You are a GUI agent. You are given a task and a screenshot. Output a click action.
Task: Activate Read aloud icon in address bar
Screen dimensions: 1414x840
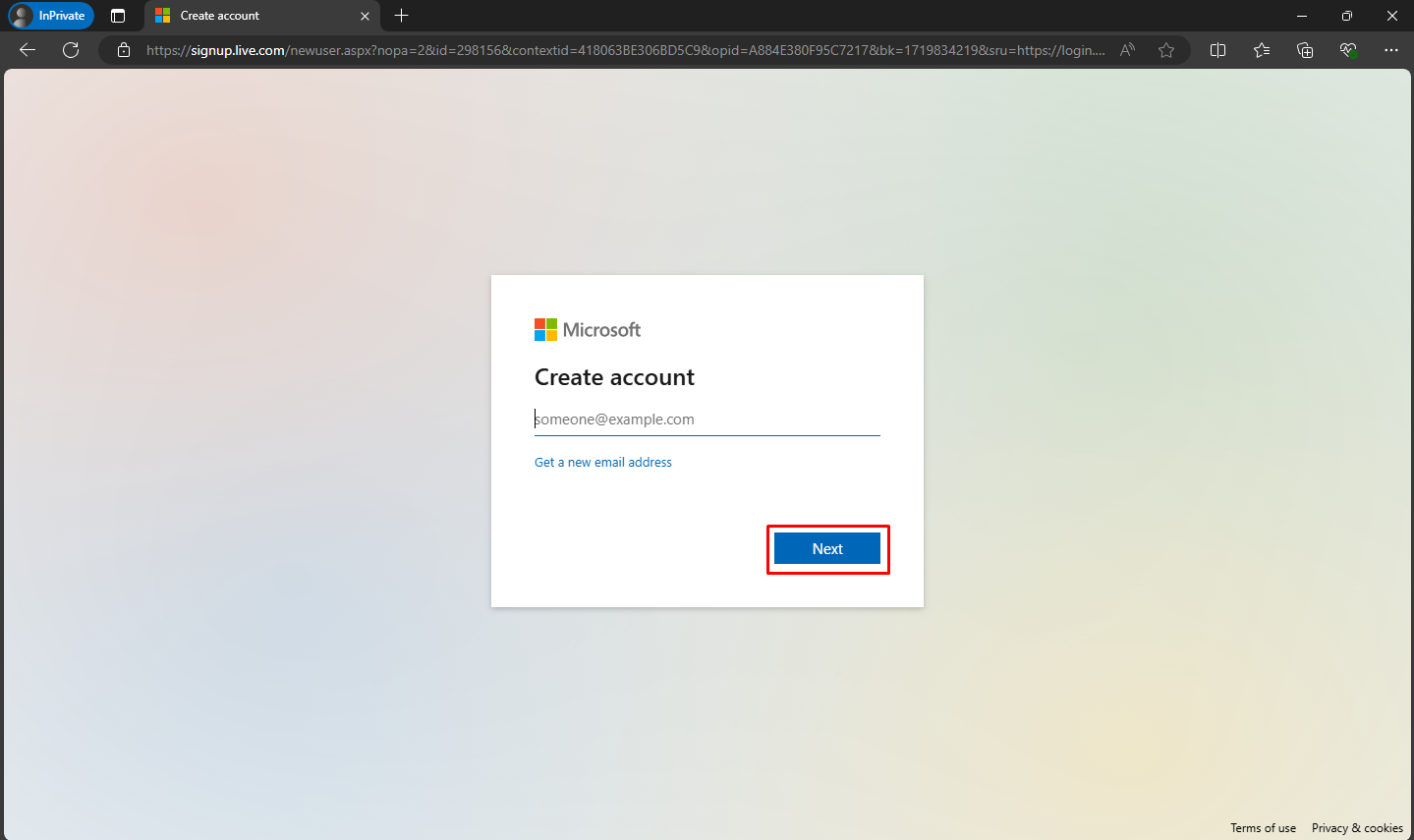coord(1127,50)
